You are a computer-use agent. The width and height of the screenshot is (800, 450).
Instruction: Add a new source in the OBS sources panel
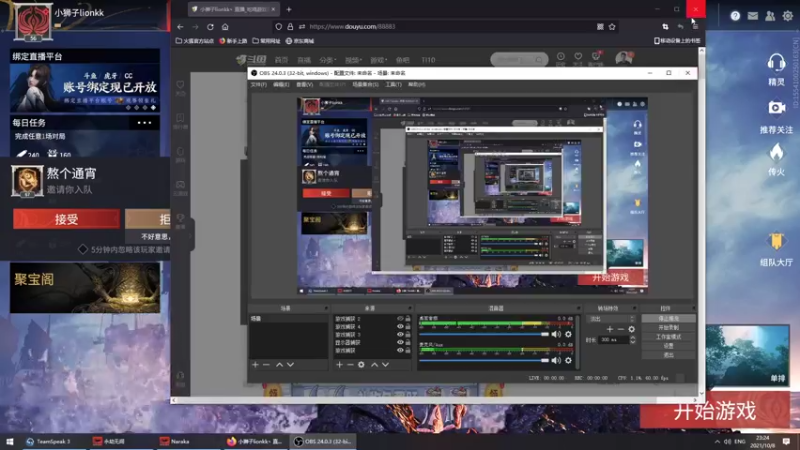(339, 365)
